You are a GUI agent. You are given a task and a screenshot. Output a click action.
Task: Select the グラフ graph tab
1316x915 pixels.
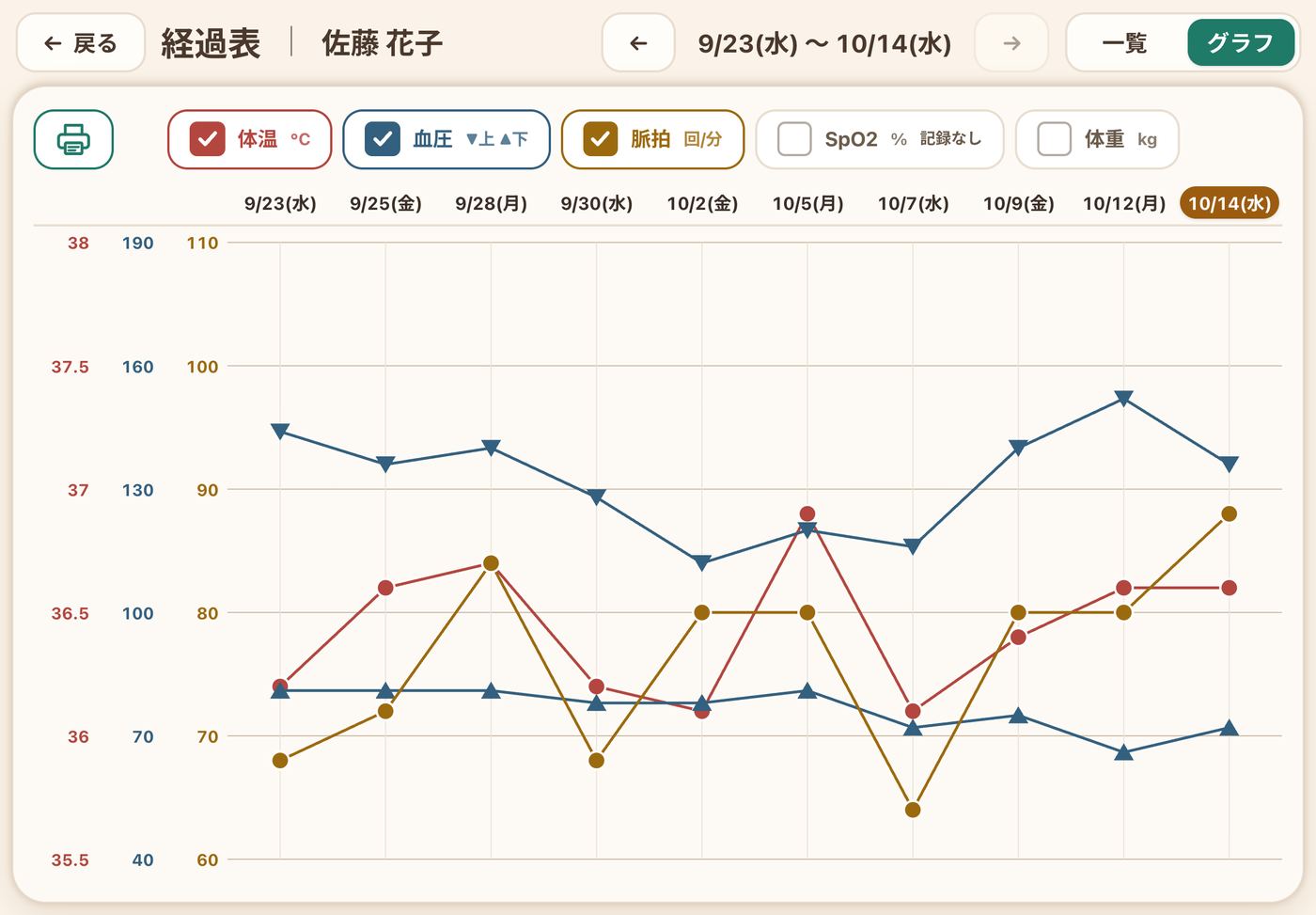pos(1240,42)
